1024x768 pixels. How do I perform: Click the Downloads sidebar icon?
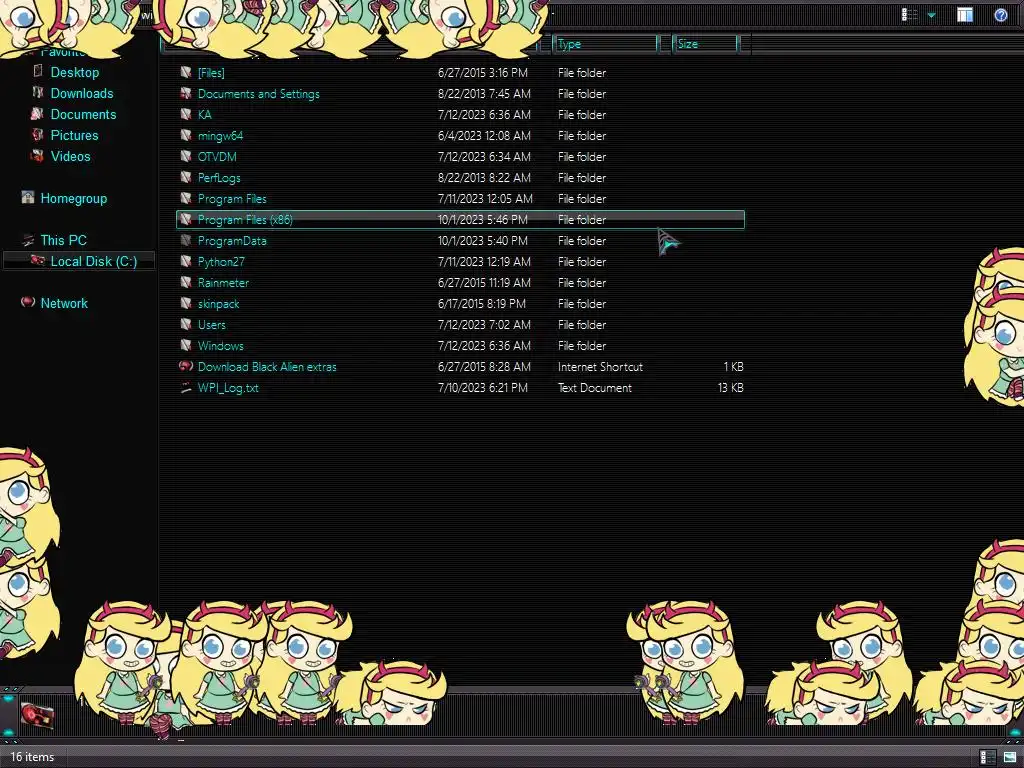coord(38,93)
